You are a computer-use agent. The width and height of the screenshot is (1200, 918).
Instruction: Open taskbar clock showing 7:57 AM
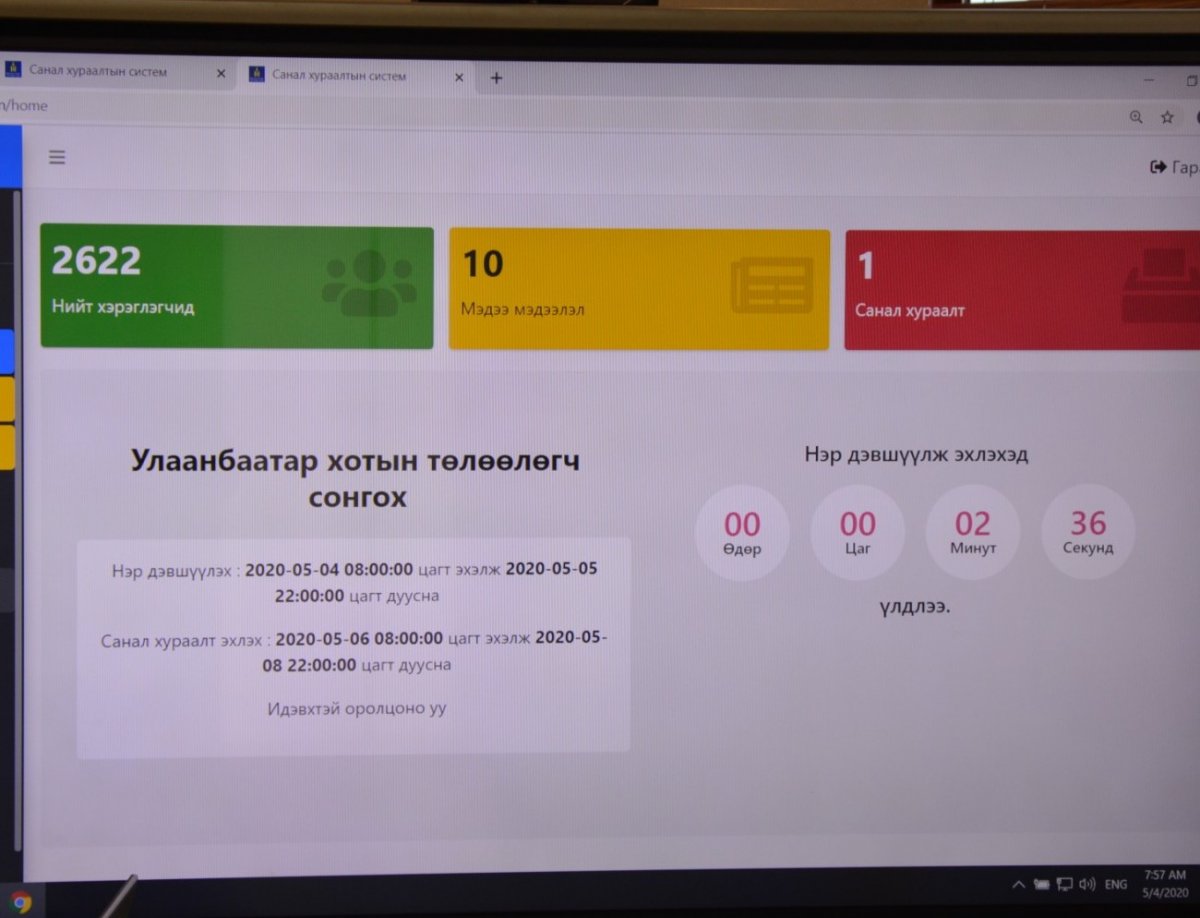[1164, 882]
